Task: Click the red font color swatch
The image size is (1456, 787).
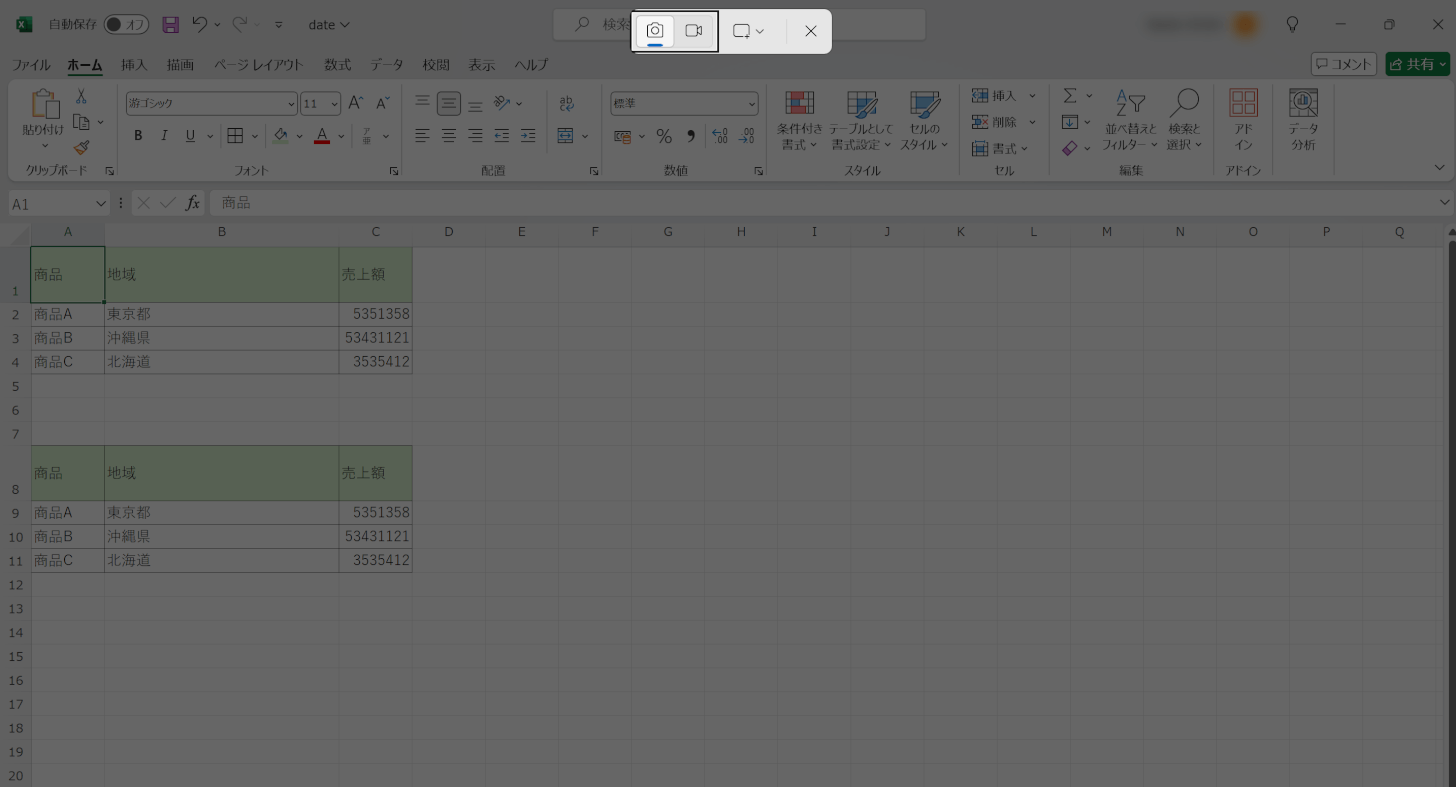Action: (321, 141)
